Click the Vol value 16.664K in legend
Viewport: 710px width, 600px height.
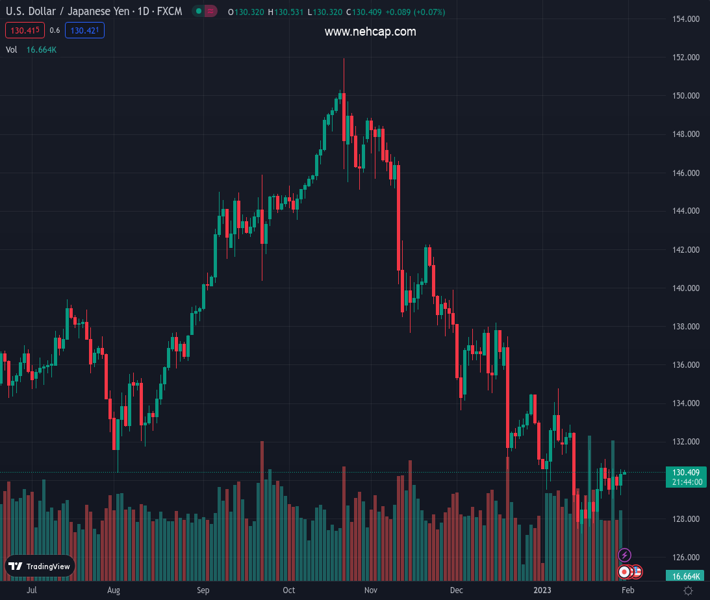pos(41,49)
